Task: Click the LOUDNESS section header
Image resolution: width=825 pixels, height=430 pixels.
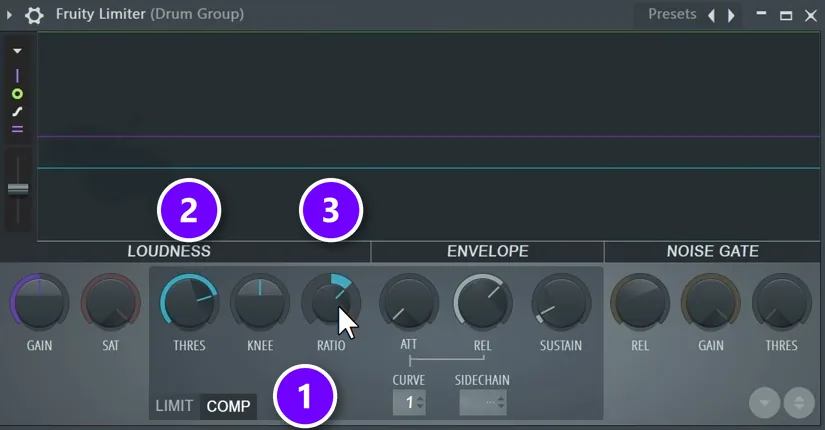Action: click(x=169, y=251)
